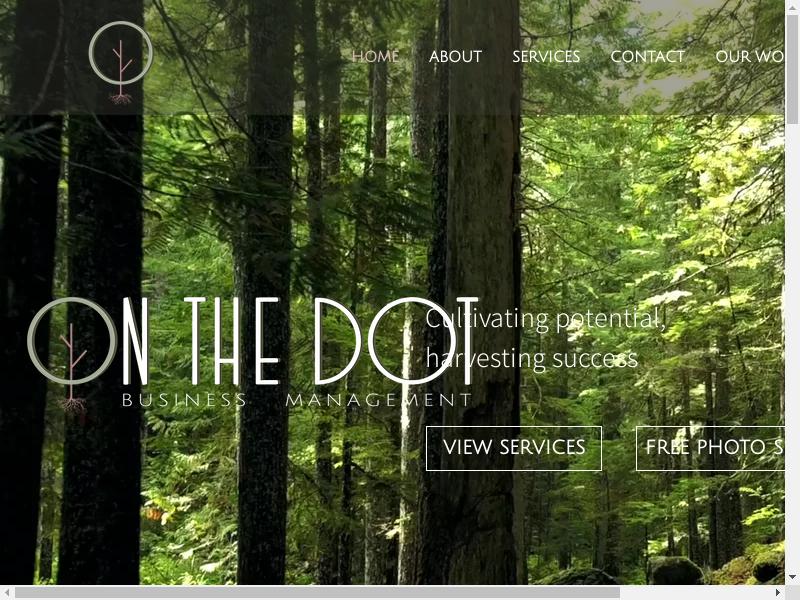
Task: Open the OUR WORK navigation link
Action: pyautogui.click(x=749, y=56)
